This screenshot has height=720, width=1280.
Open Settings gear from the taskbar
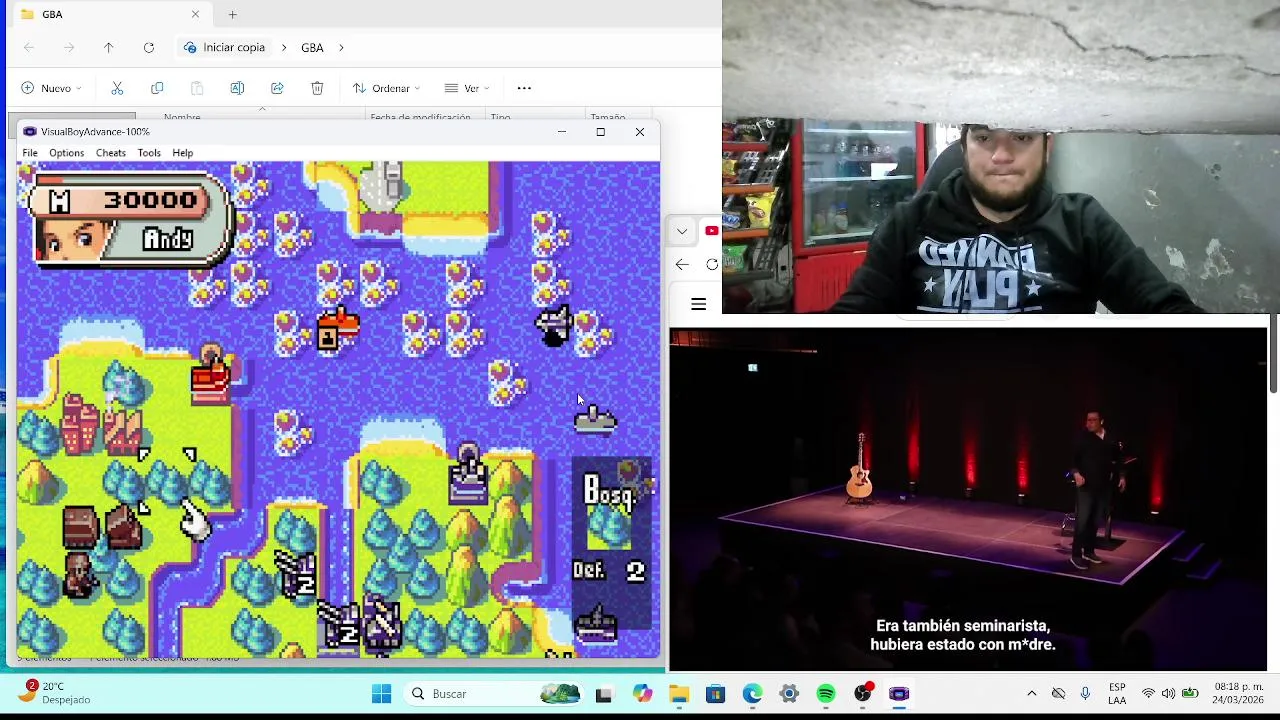click(x=789, y=694)
